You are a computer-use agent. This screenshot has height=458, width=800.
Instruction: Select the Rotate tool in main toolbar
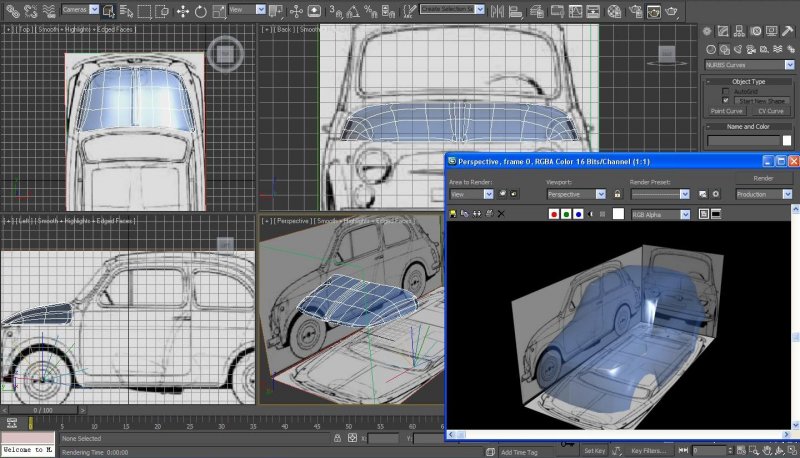(x=201, y=11)
